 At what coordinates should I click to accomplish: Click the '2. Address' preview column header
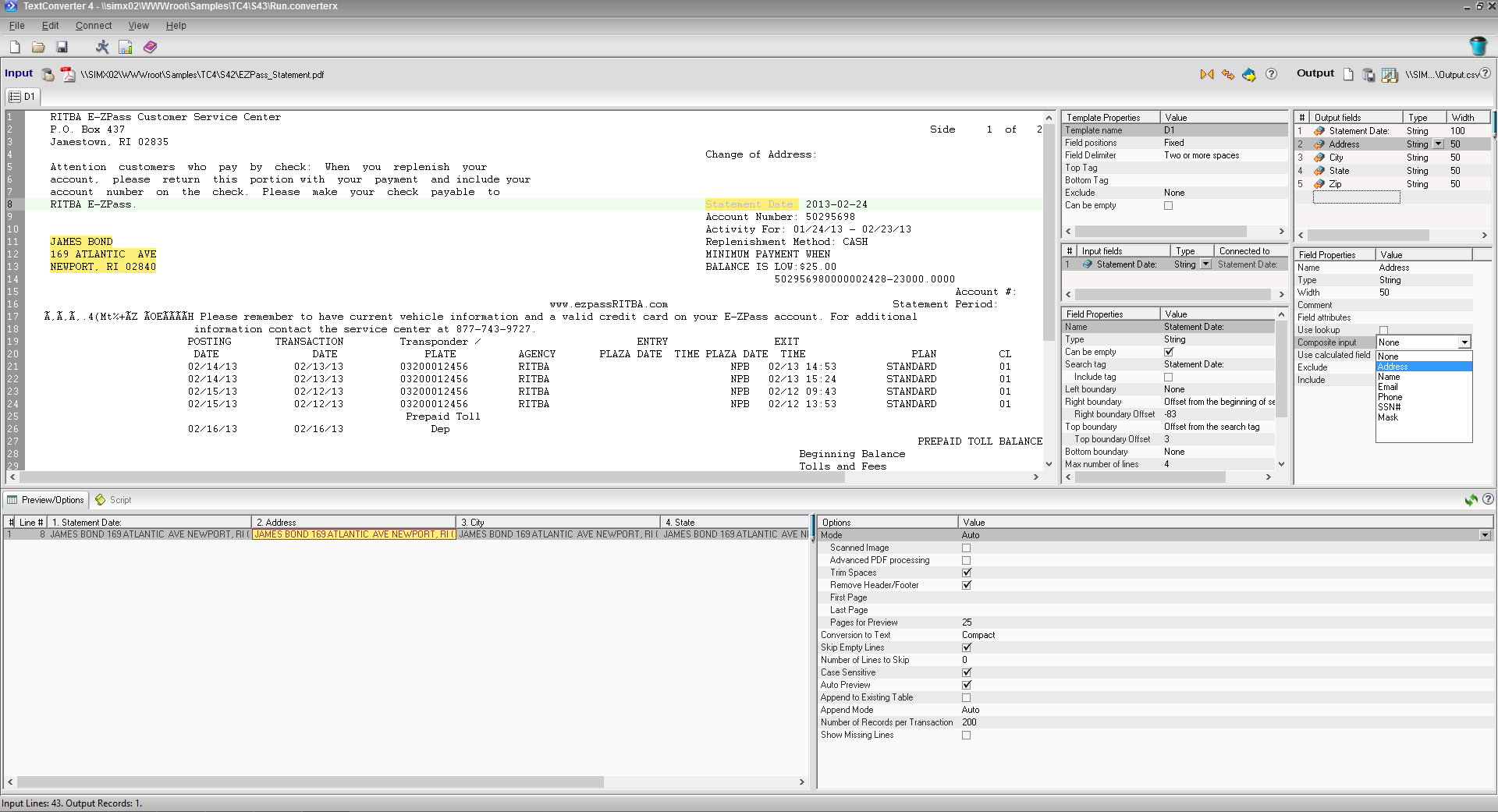(353, 523)
